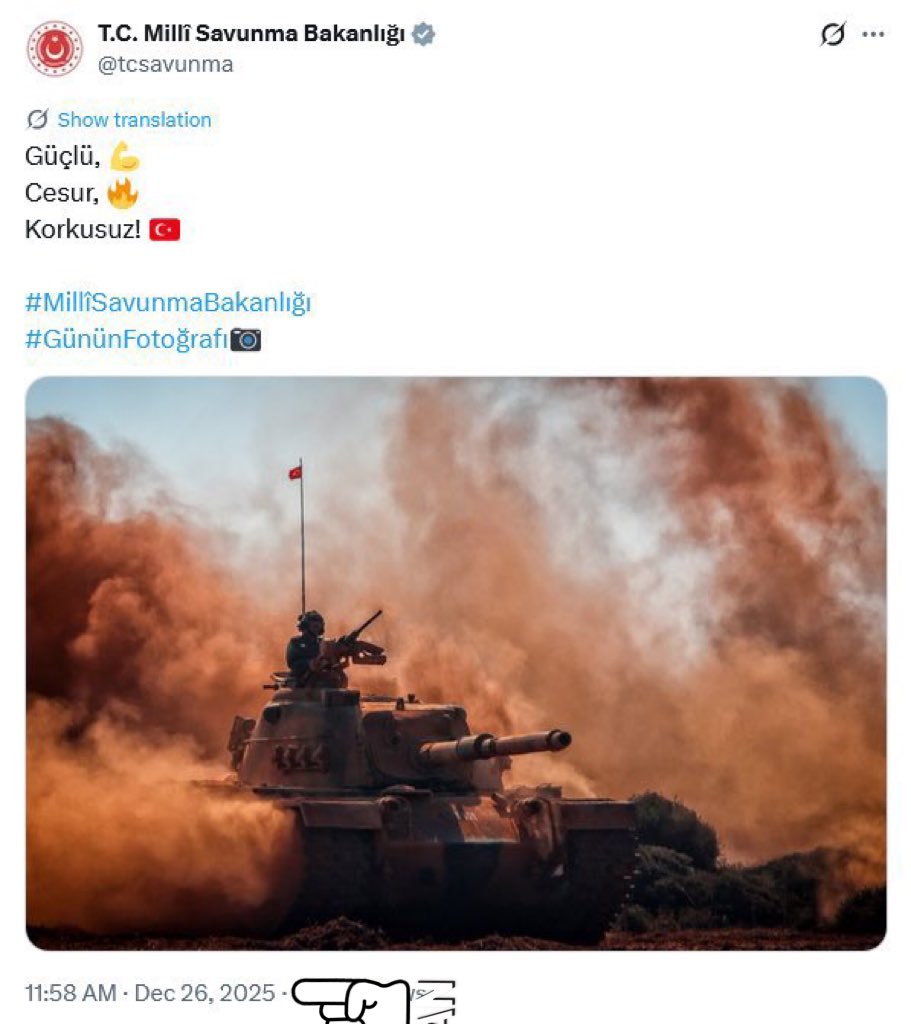Open the three-dot more options menu
The width and height of the screenshot is (911, 1024).
pos(873,34)
